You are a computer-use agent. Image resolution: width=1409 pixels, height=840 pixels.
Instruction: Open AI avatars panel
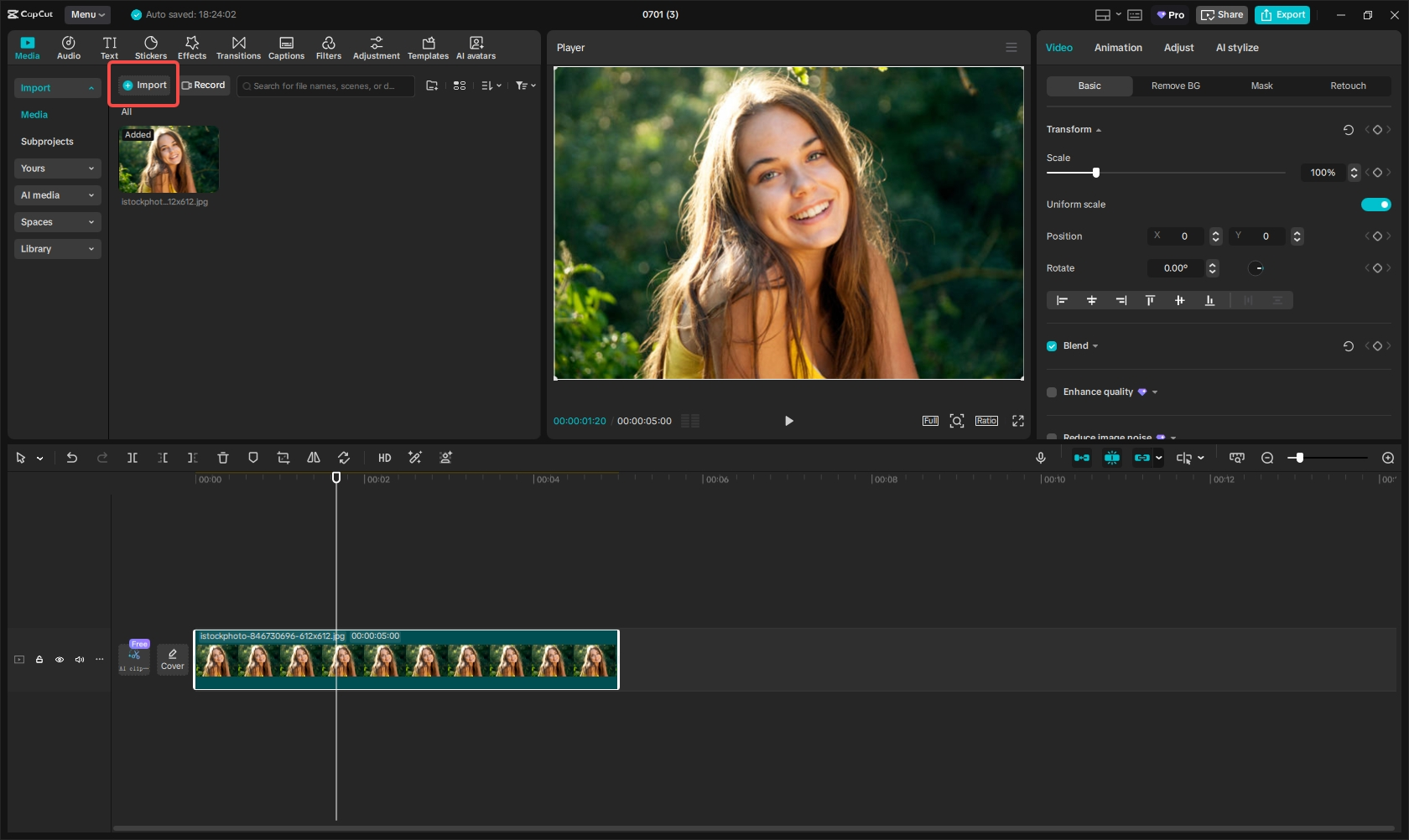click(x=476, y=46)
